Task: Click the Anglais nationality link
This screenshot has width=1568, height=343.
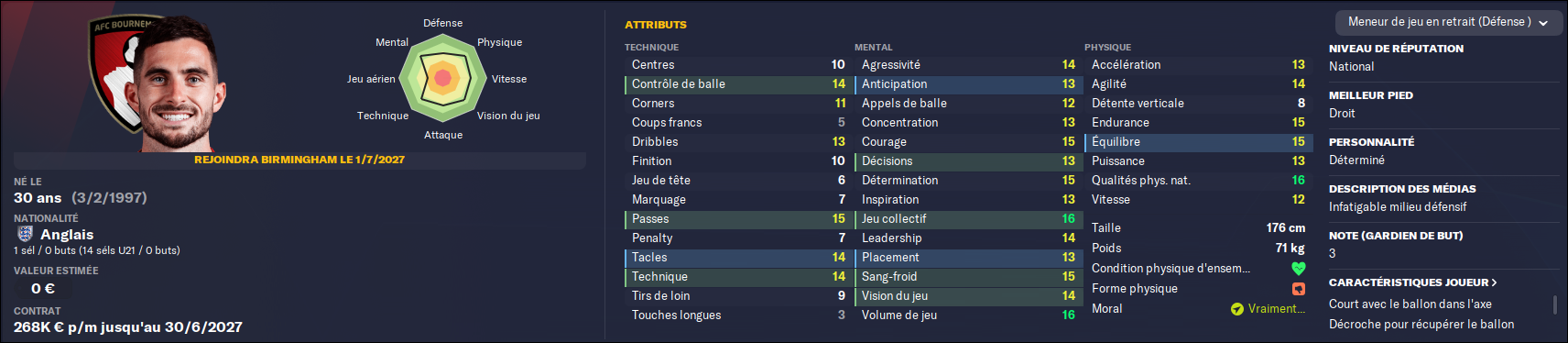Action: click(67, 235)
